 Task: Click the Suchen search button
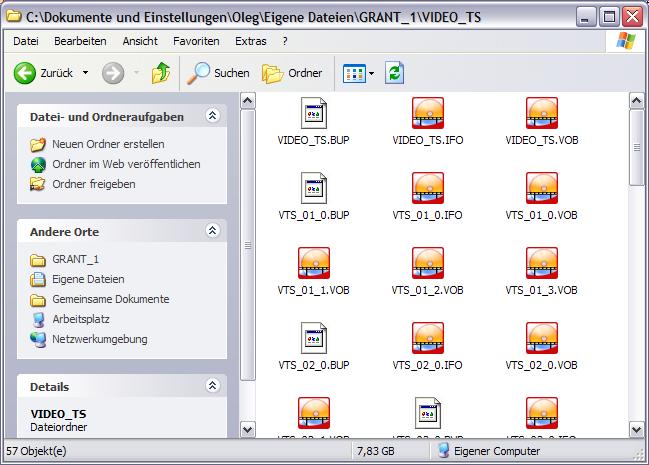(219, 73)
